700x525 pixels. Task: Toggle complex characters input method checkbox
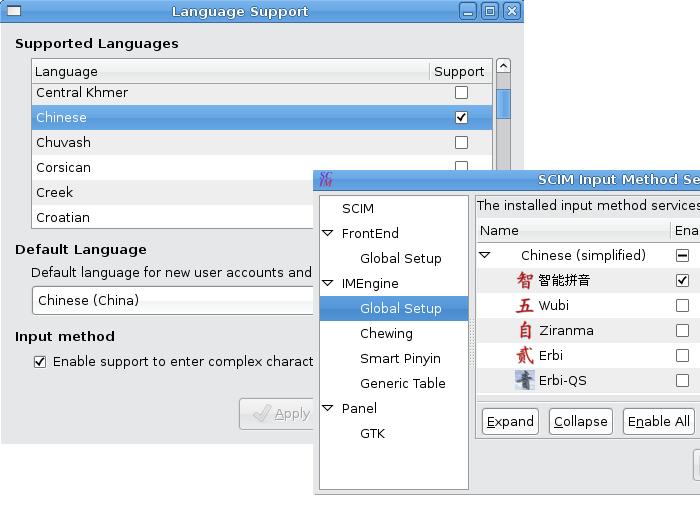click(40, 362)
